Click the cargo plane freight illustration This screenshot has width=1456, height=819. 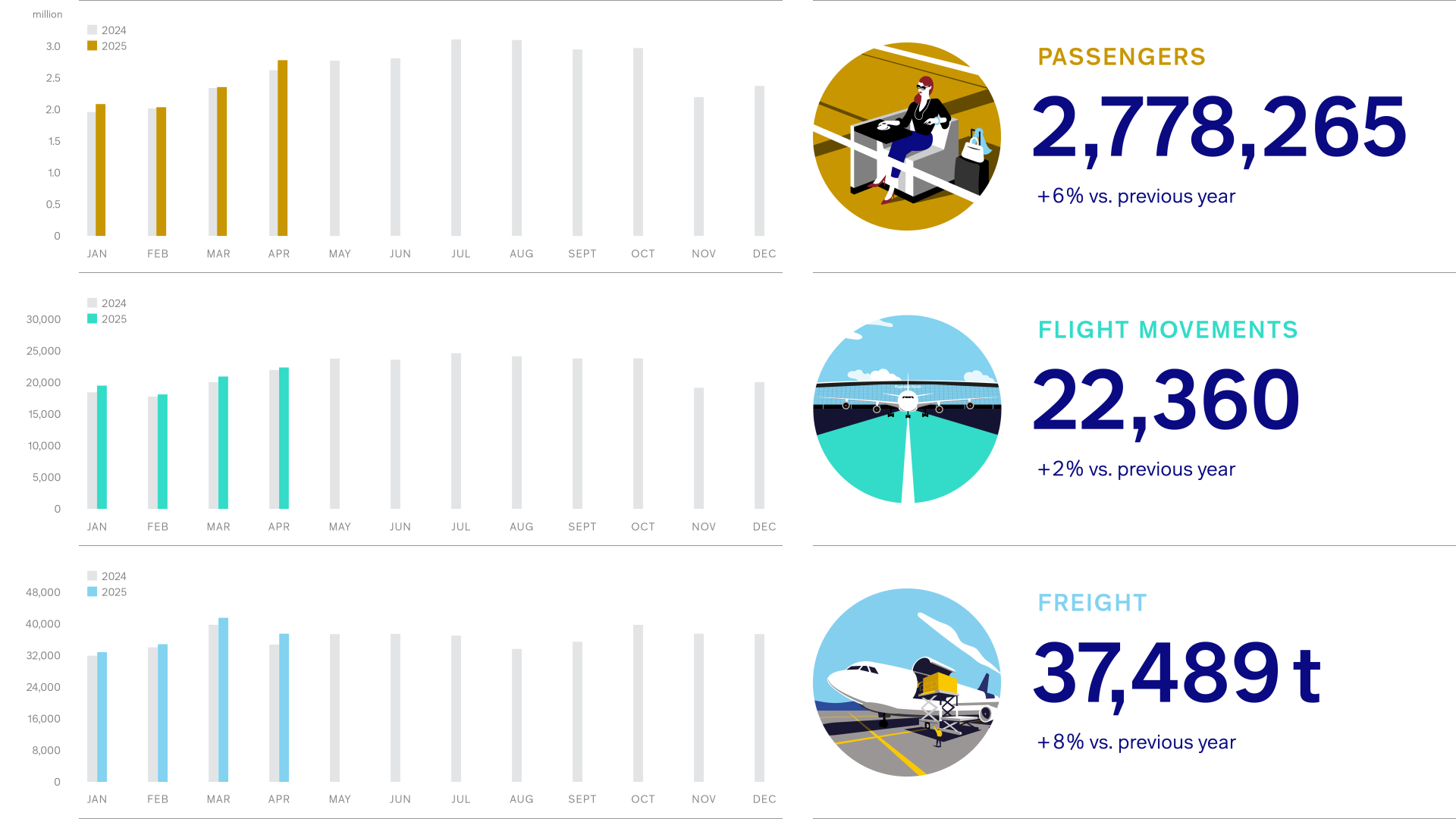coord(906,682)
